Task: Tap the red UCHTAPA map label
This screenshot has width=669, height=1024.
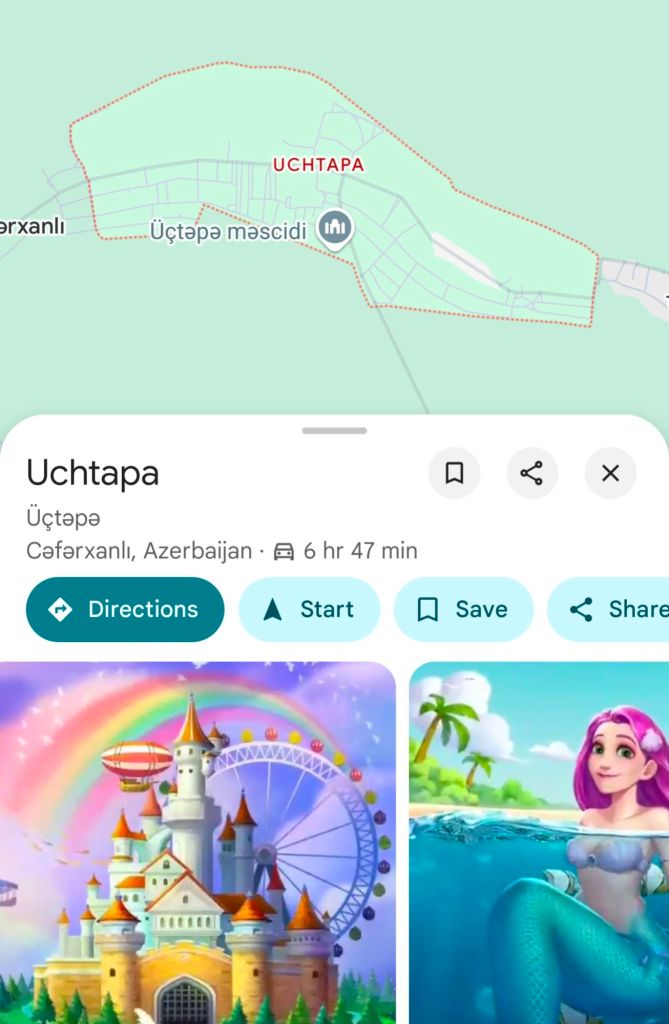Action: coord(318,165)
